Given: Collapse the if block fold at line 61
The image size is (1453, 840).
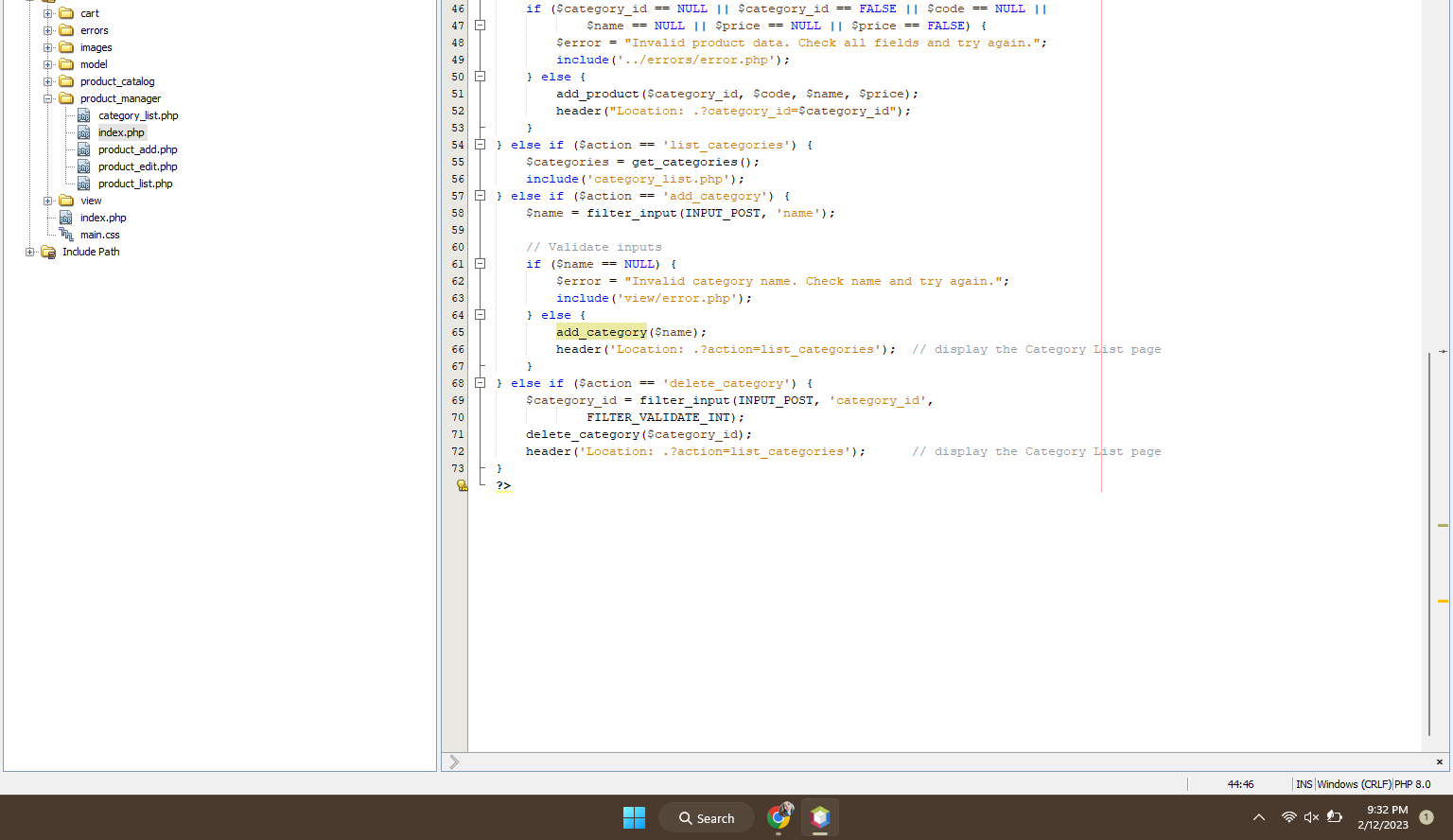Looking at the screenshot, I should click(x=480, y=264).
